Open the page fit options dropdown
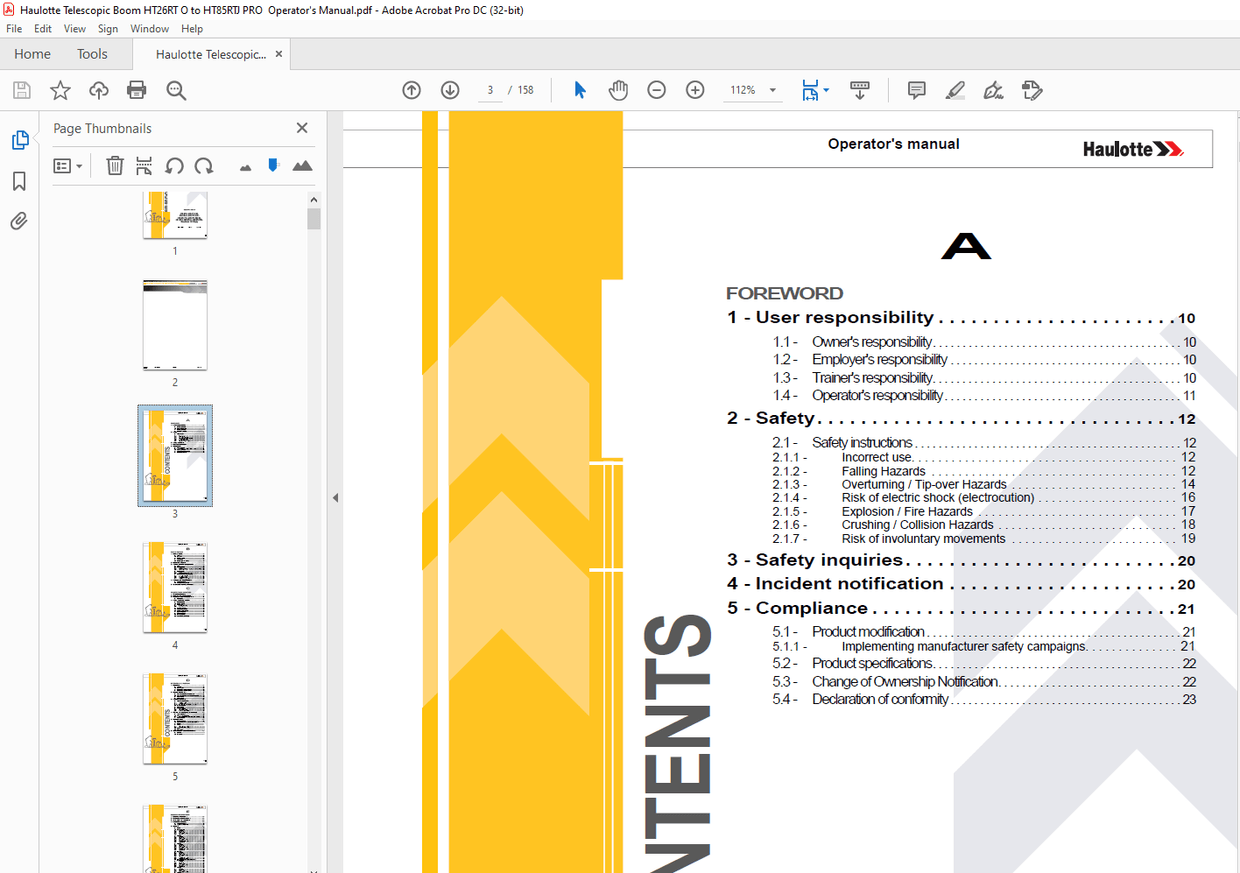Viewport: 1240px width, 873px height. 825,90
